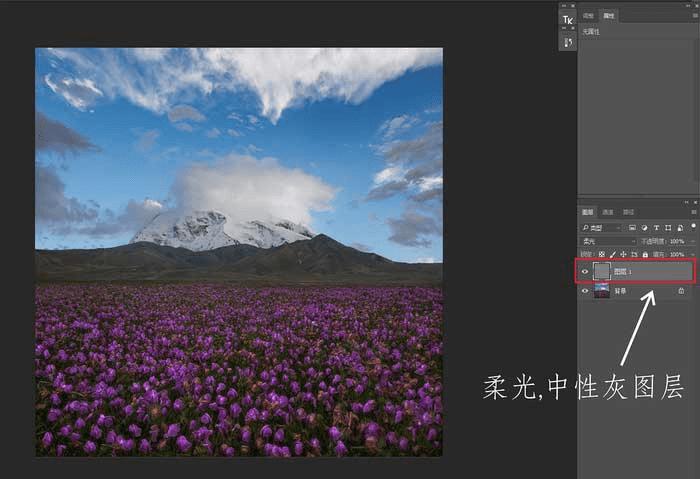Open the opacity 100% slider dropdown
700x479 pixels.
[x=692, y=241]
